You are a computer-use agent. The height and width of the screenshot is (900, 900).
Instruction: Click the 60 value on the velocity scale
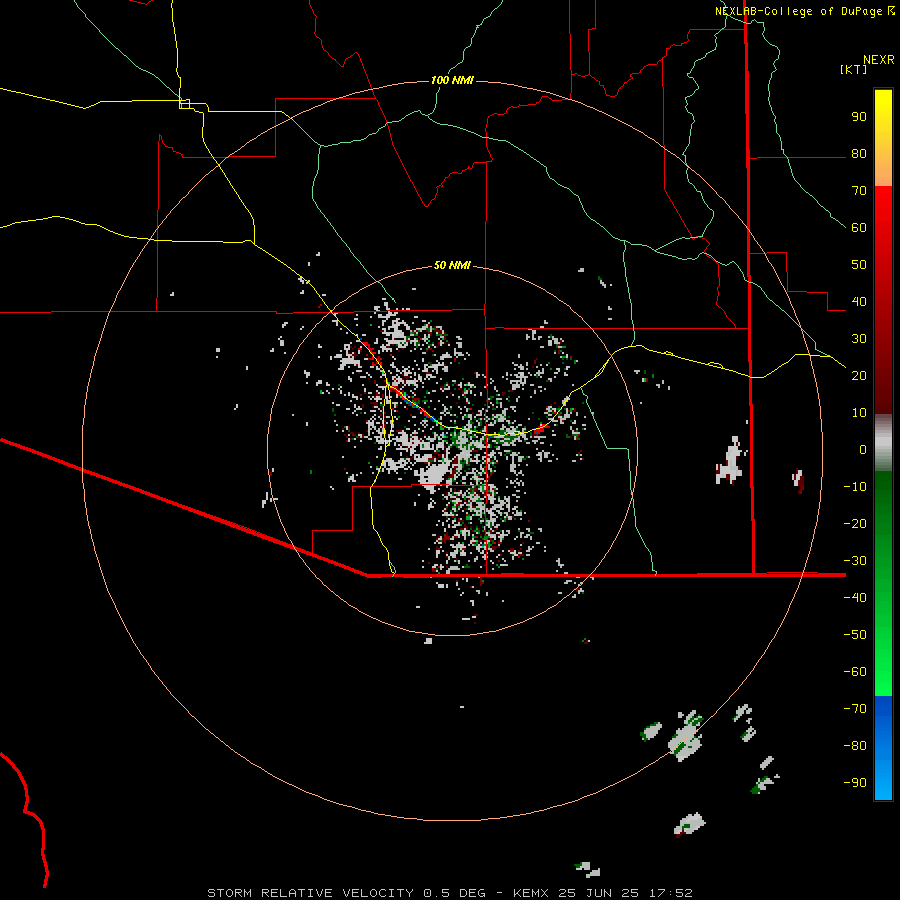(859, 228)
